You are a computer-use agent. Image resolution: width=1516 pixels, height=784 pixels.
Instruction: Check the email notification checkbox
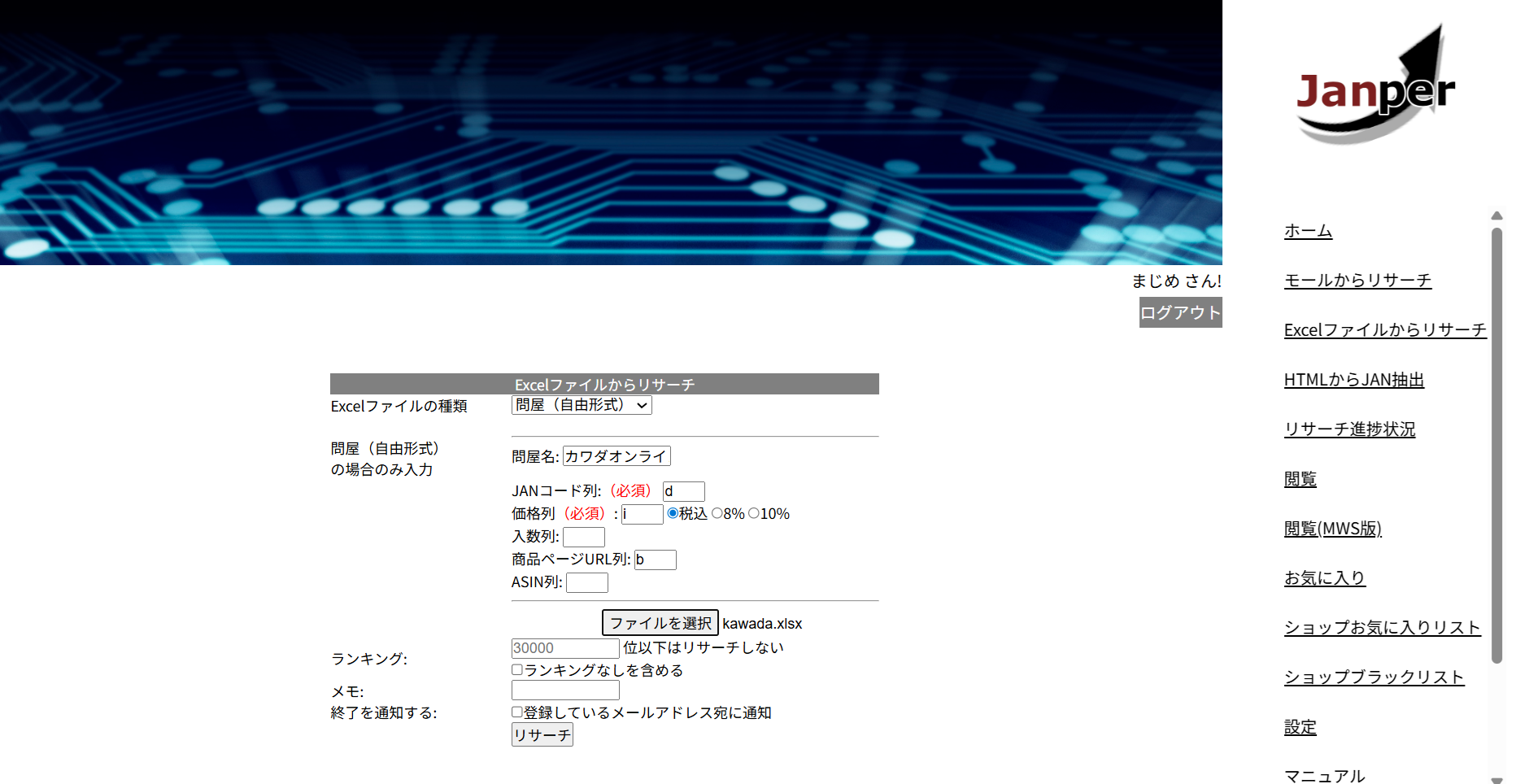tap(517, 712)
